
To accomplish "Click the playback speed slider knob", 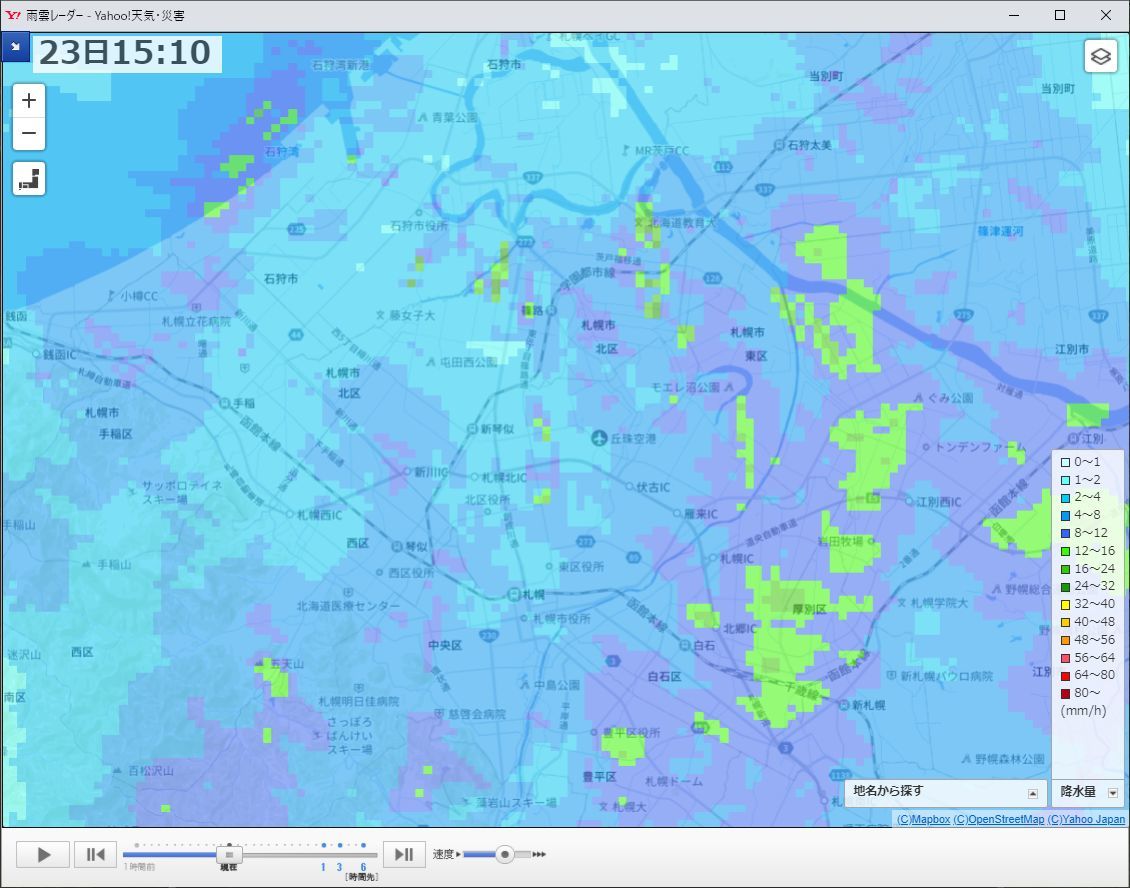I will 505,855.
